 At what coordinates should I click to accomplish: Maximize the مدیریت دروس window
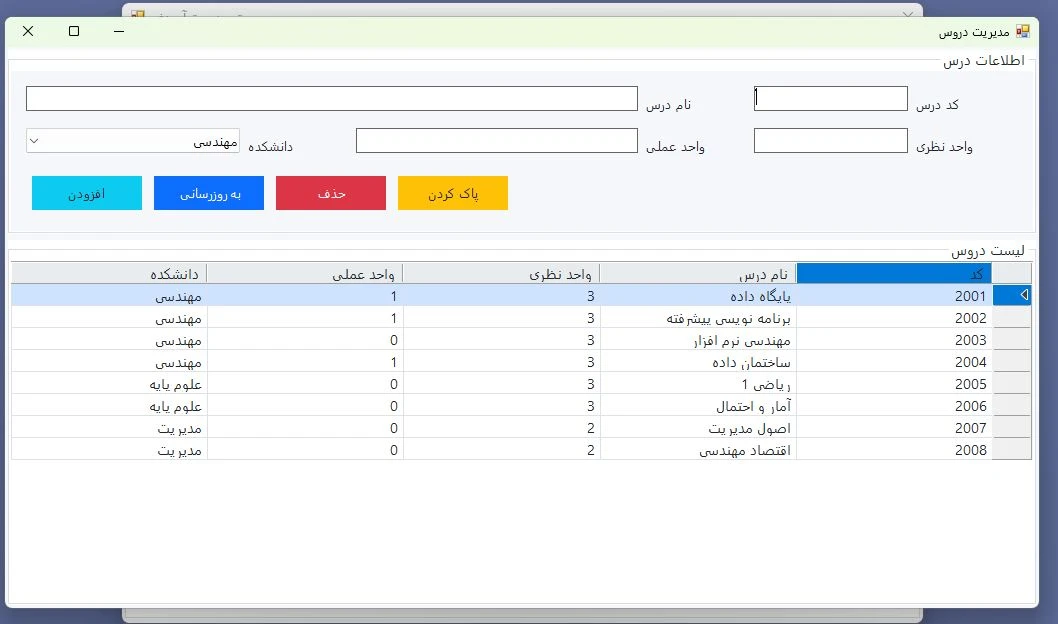(x=74, y=31)
